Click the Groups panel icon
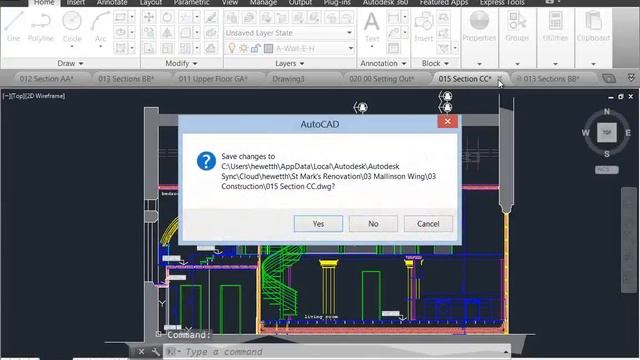Image resolution: width=640 pixels, height=360 pixels. [517, 20]
